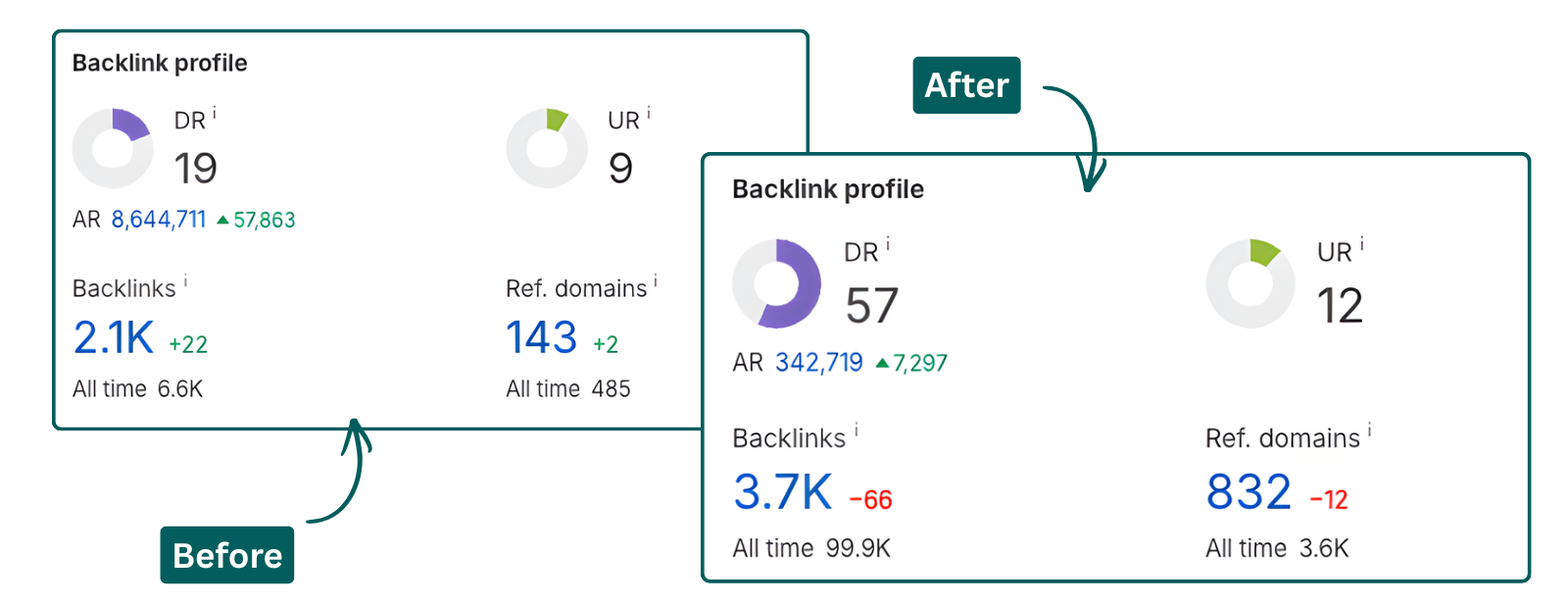1568x605 pixels.
Task: Click the Ref. domains info icon above 143
Action: (656, 281)
